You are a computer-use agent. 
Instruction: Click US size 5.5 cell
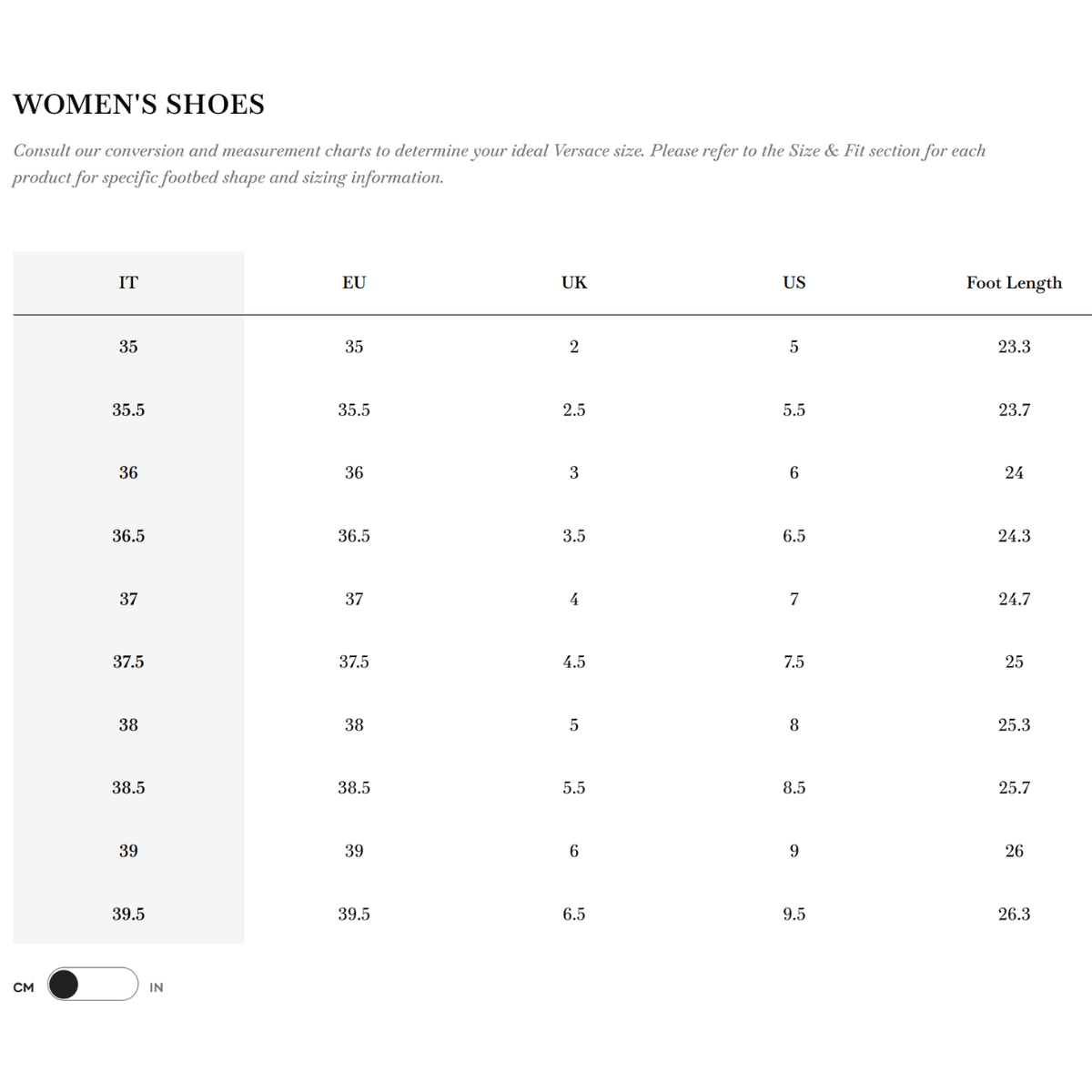pos(794,409)
